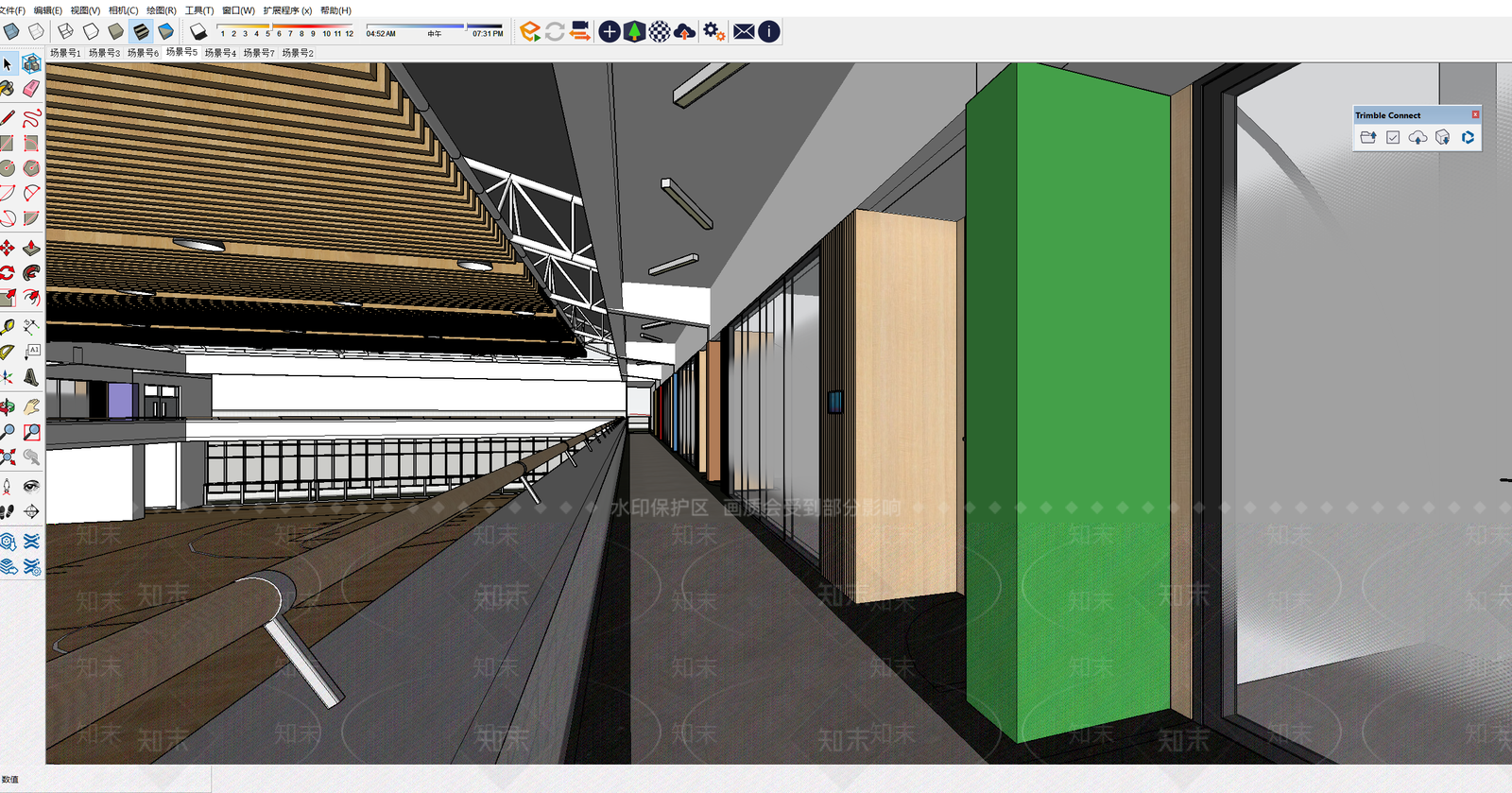Viewport: 1512px width, 793px height.
Task: Choose the pencil Line tool
Action: pos(8,118)
